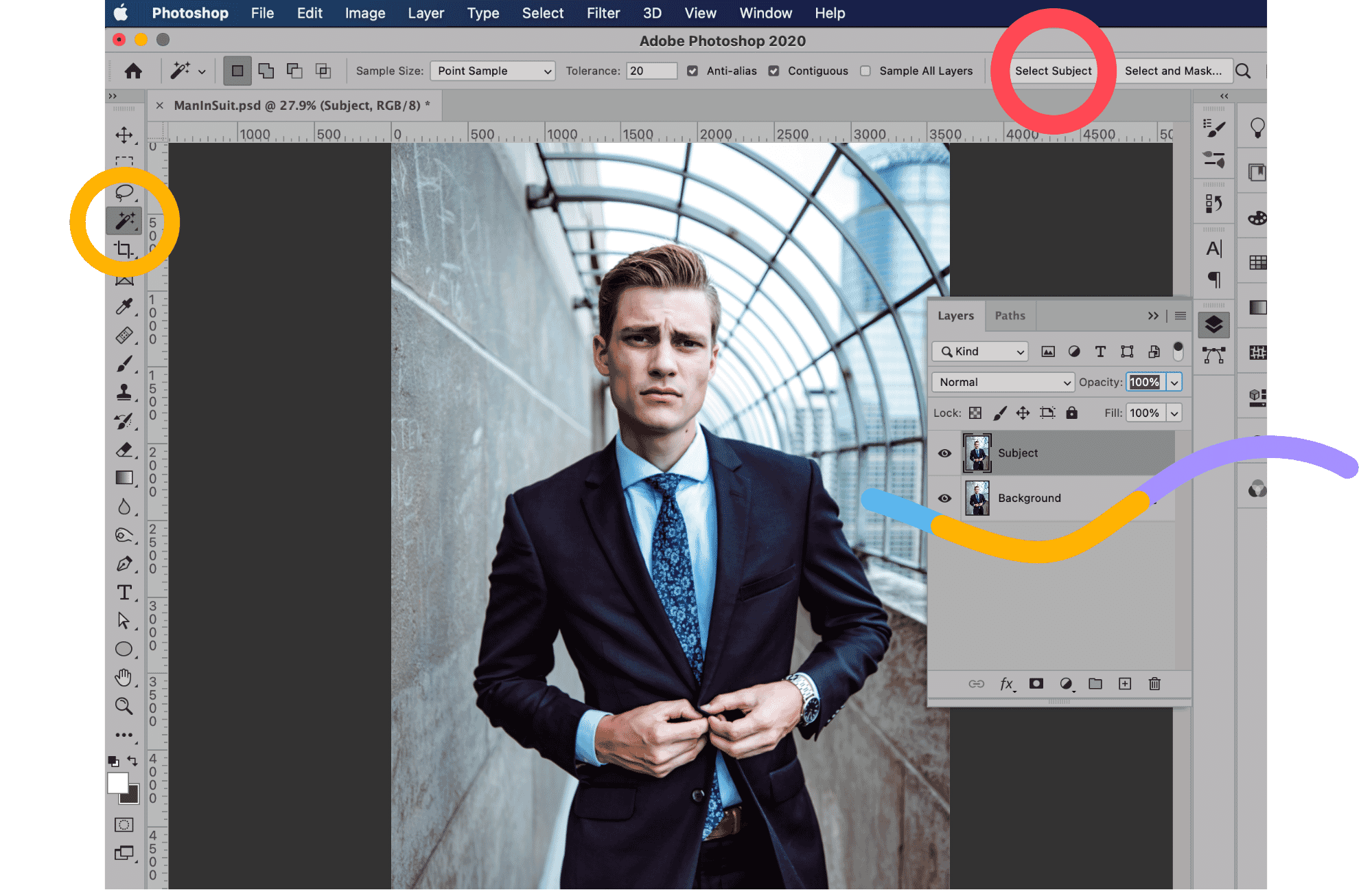Hide the Background layer visibility eye
Viewport: 1372px width, 890px height.
point(944,498)
